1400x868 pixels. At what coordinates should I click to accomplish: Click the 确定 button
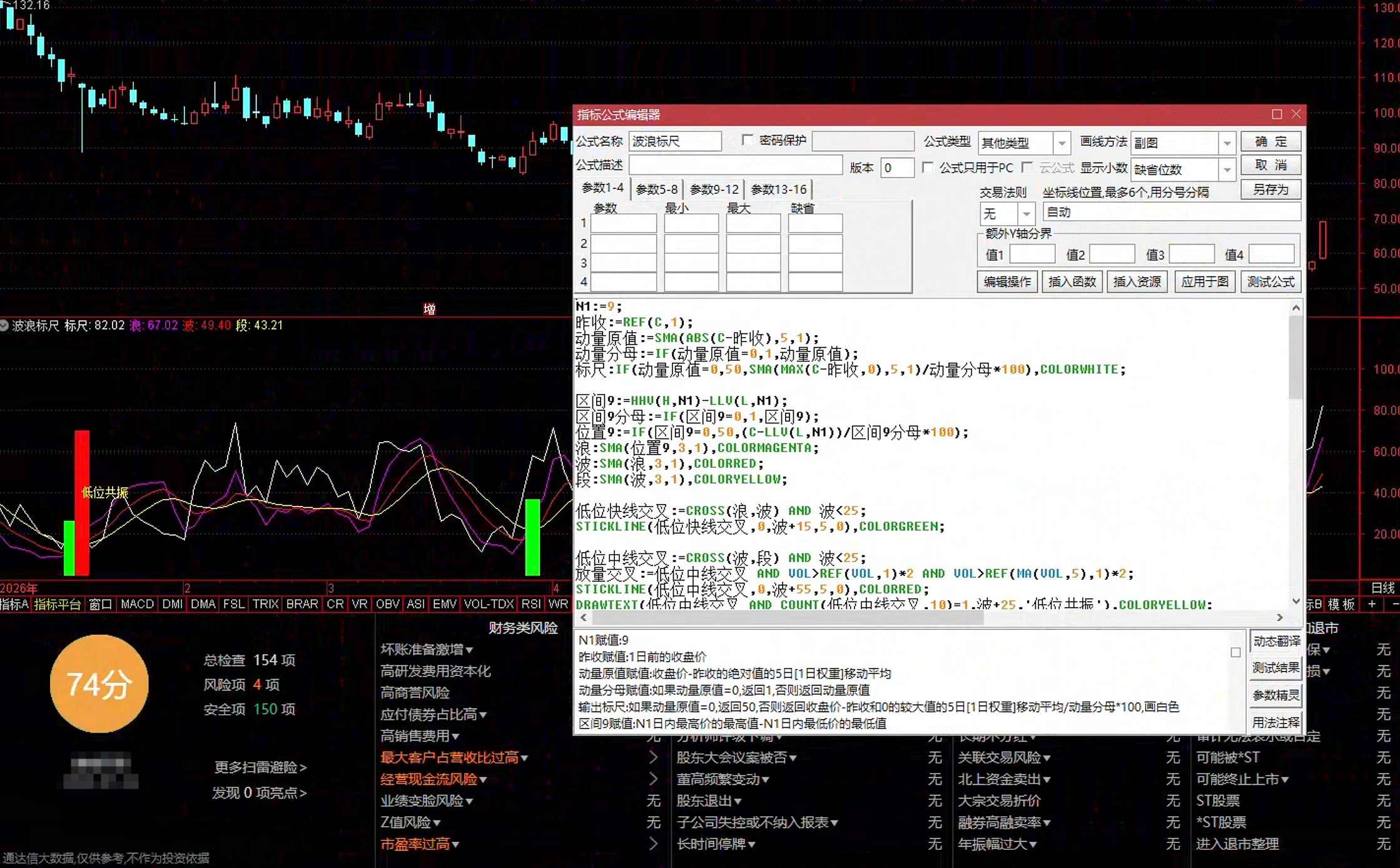click(1271, 141)
